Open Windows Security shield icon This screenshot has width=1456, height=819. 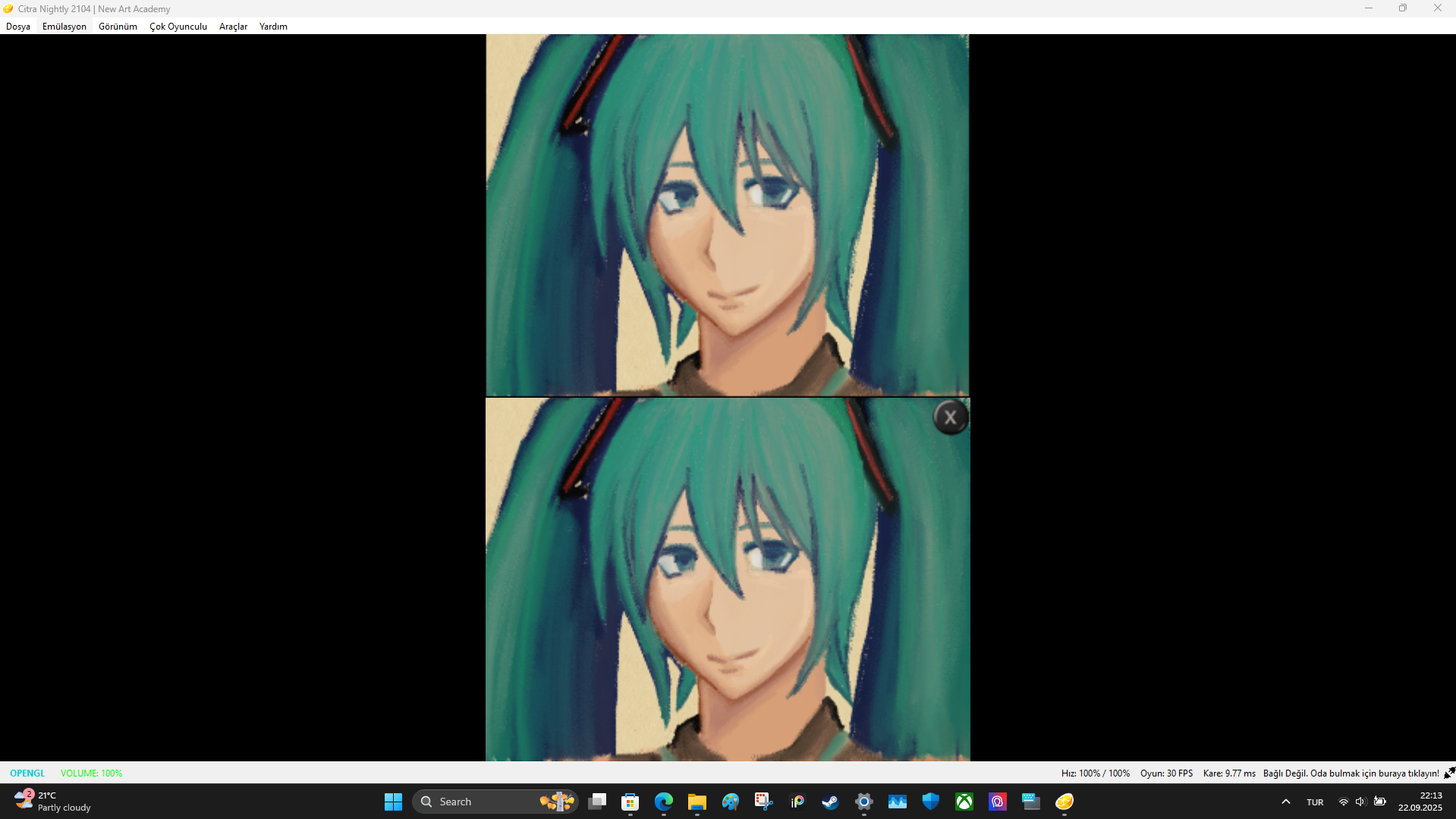click(931, 802)
